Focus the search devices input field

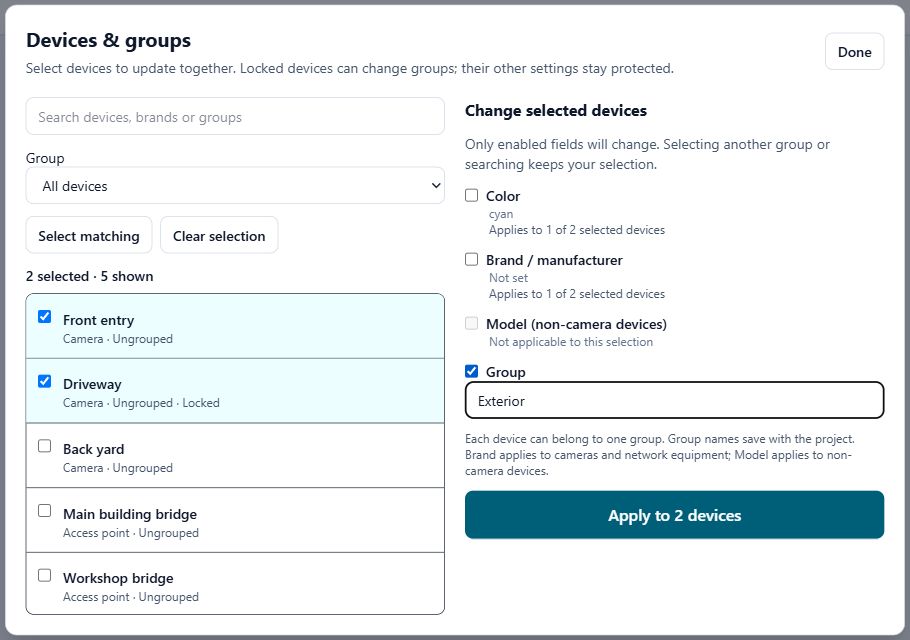click(x=235, y=117)
